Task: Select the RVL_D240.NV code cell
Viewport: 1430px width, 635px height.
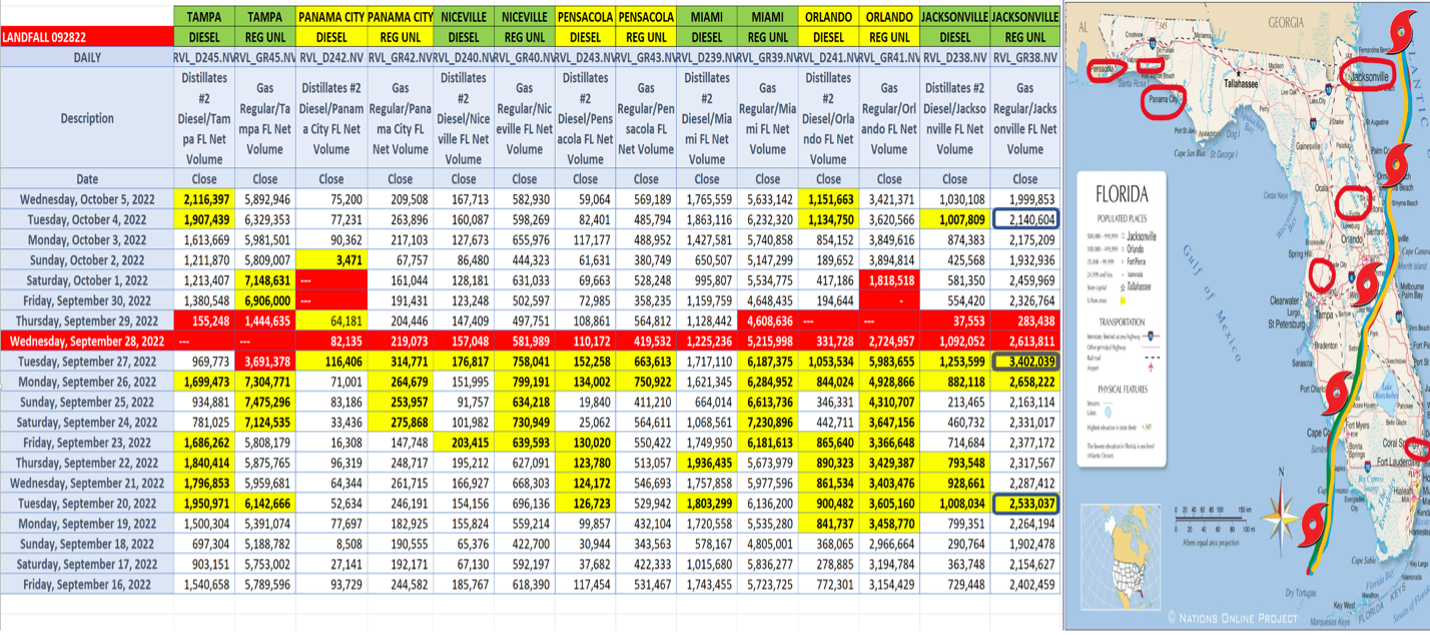Action: click(x=464, y=58)
